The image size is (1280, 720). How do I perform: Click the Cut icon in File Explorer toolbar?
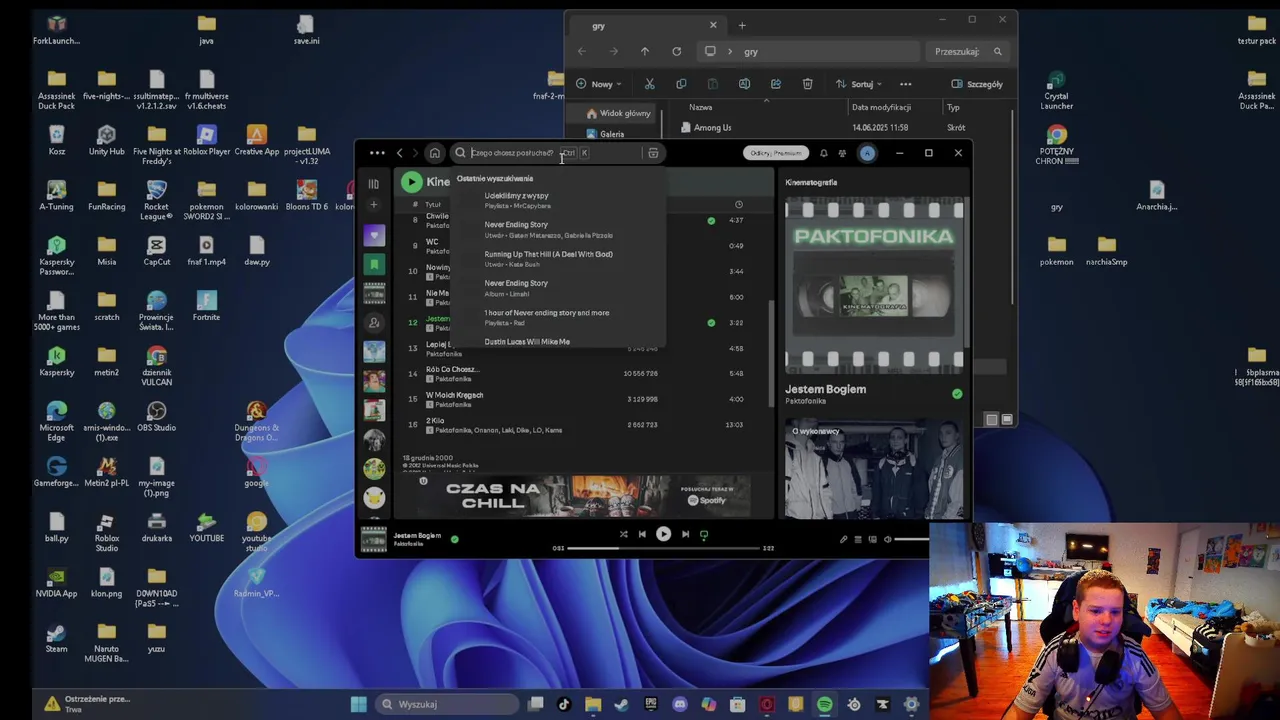(649, 84)
